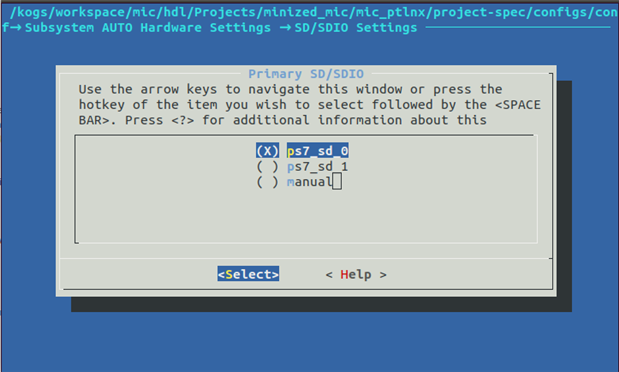This screenshot has height=372, width=619.
Task: Activate the <Select> button
Action: [x=248, y=274]
